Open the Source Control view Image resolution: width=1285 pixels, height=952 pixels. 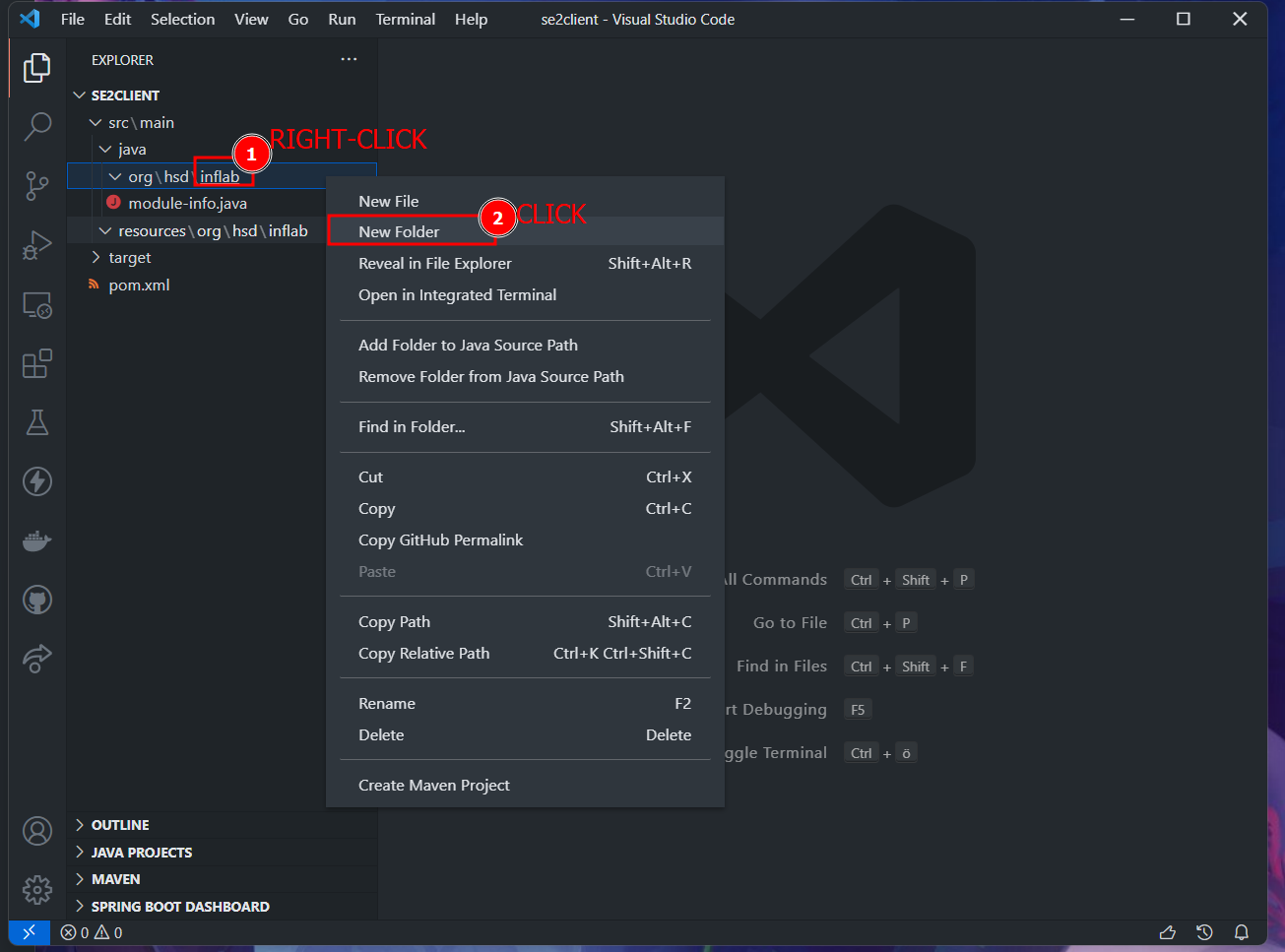[37, 185]
